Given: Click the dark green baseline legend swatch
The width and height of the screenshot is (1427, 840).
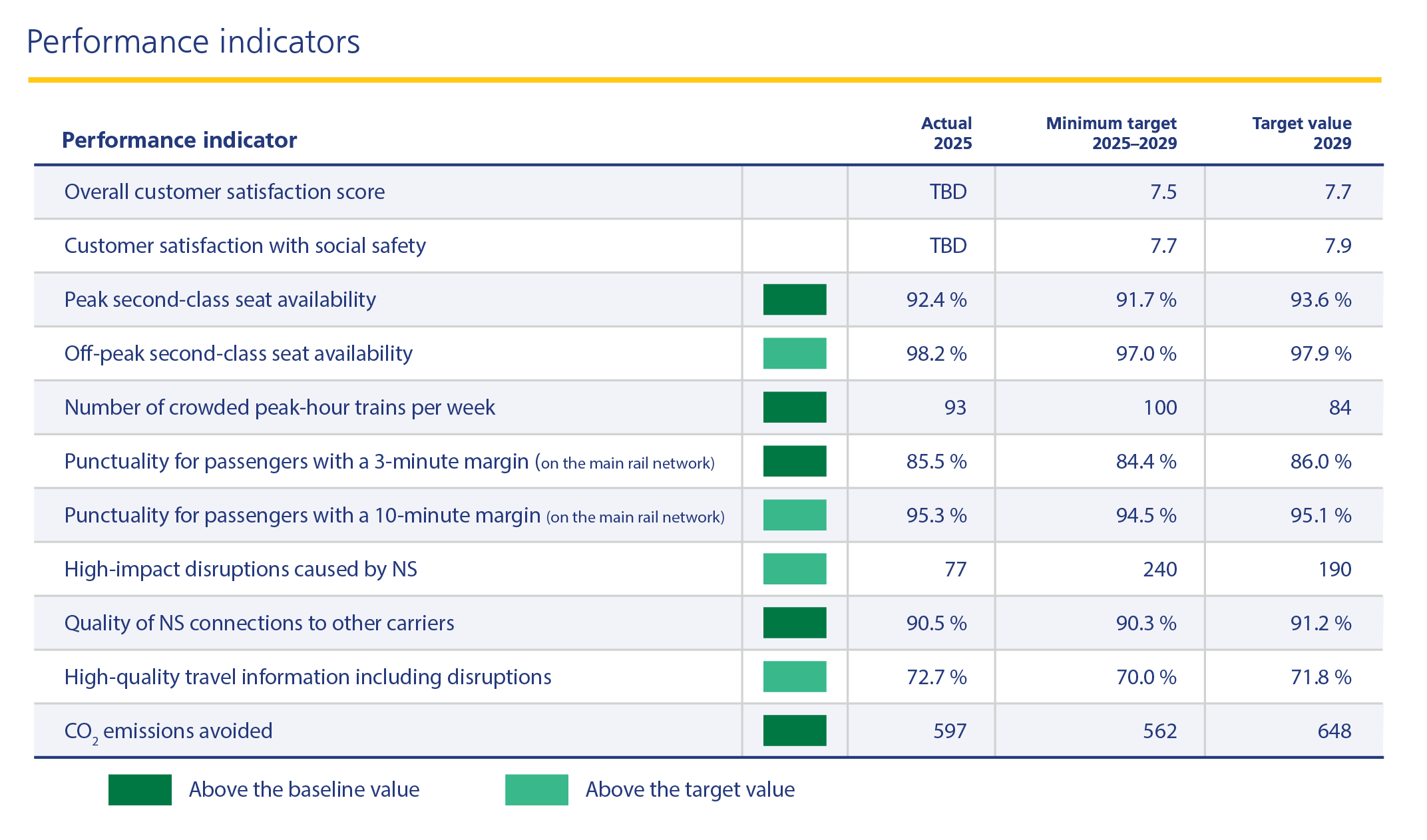Looking at the screenshot, I should (140, 790).
